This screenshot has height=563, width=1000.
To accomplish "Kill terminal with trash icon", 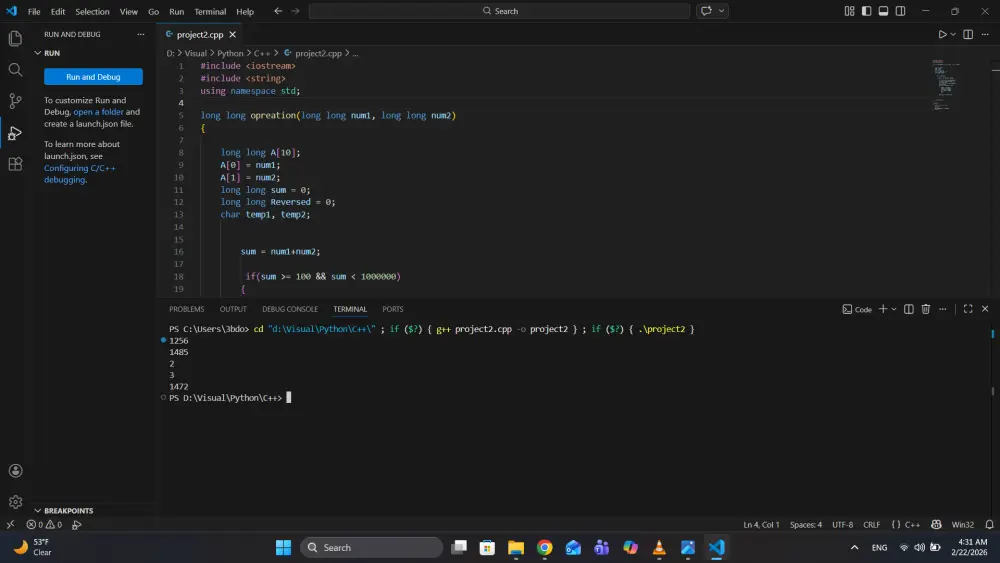I will 925,309.
